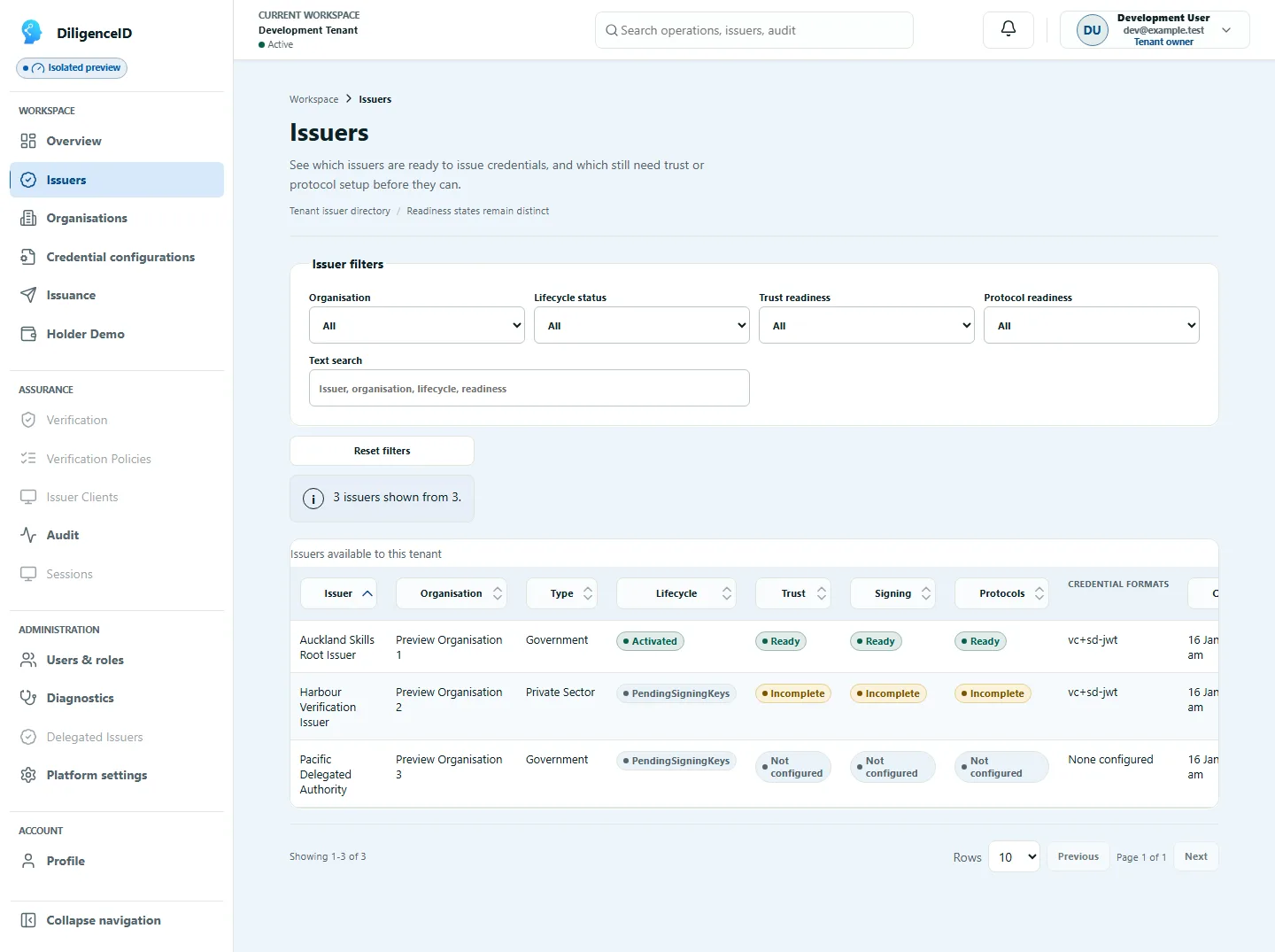1275x952 pixels.
Task: Click None configured credential formats cell
Action: point(1110,759)
